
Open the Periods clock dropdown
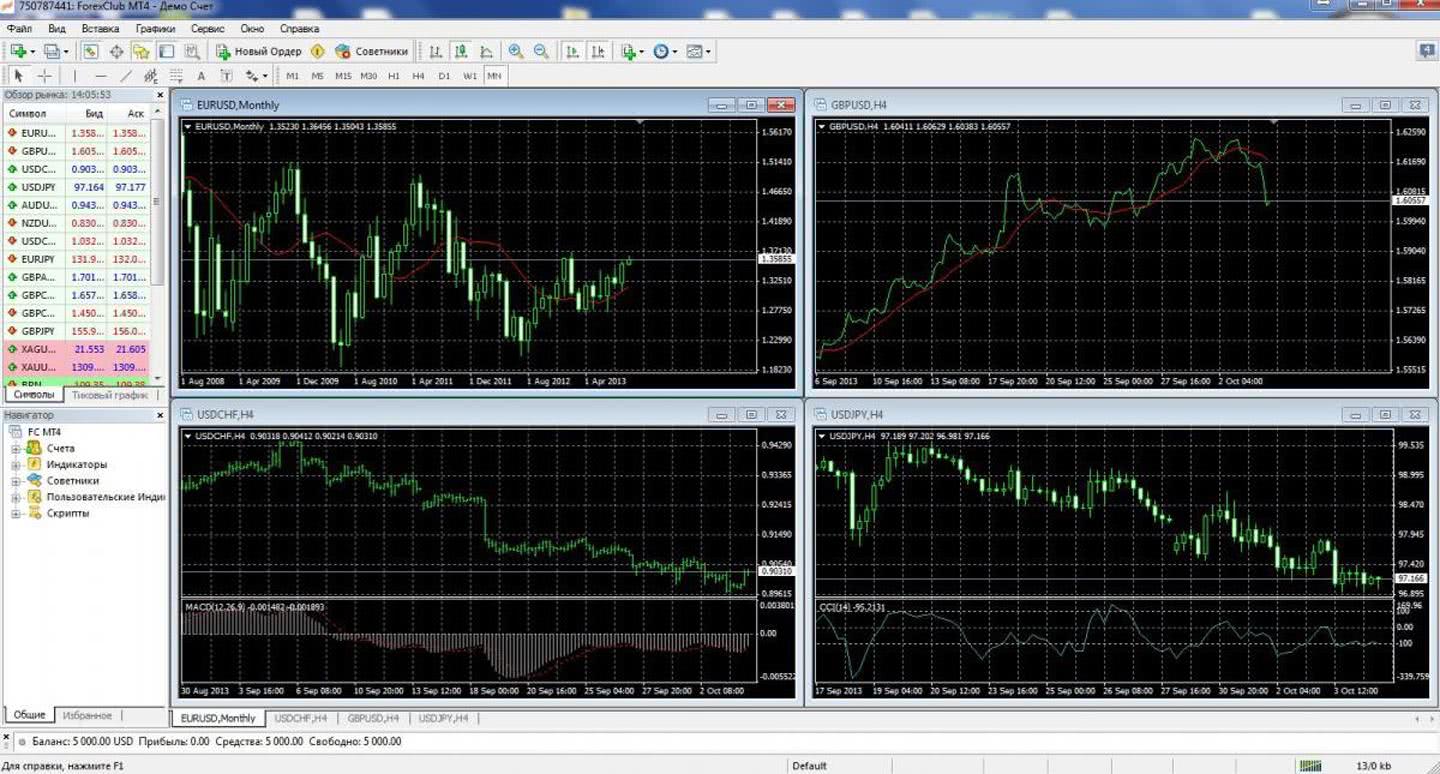coord(665,52)
